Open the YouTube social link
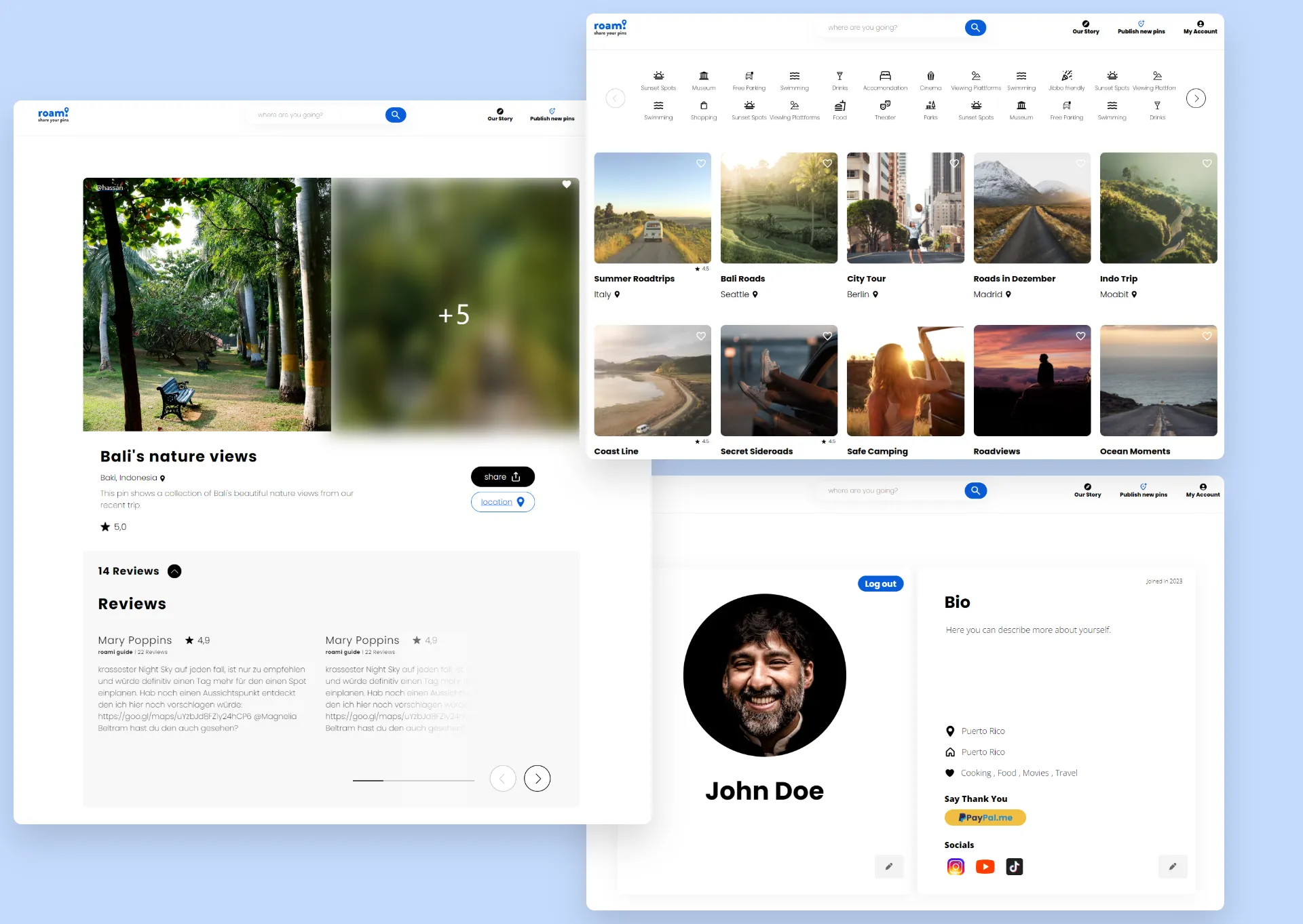Screen dimensions: 1303x924 (985, 866)
